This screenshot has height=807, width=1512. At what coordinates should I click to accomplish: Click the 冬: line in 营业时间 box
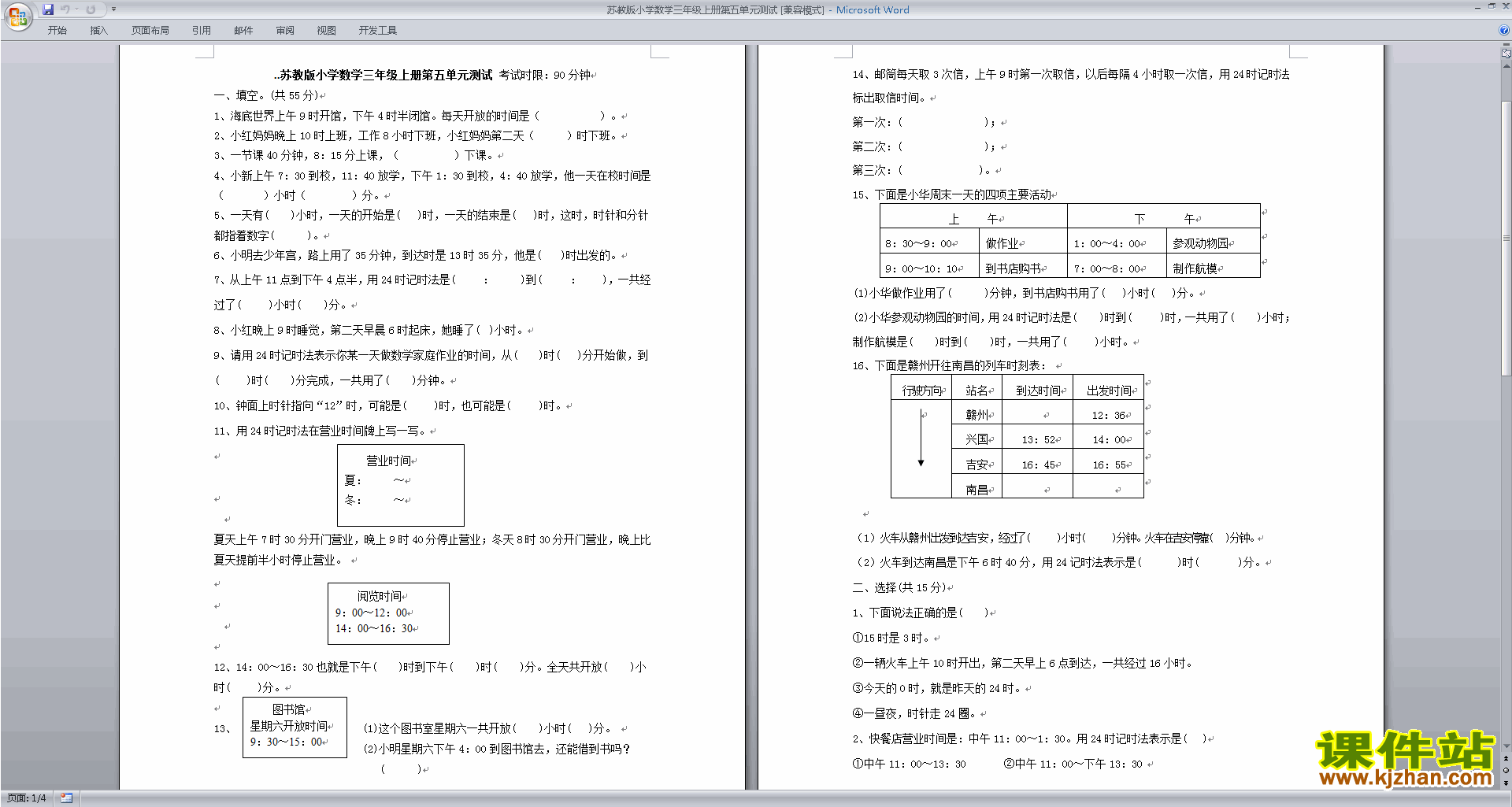[x=376, y=500]
